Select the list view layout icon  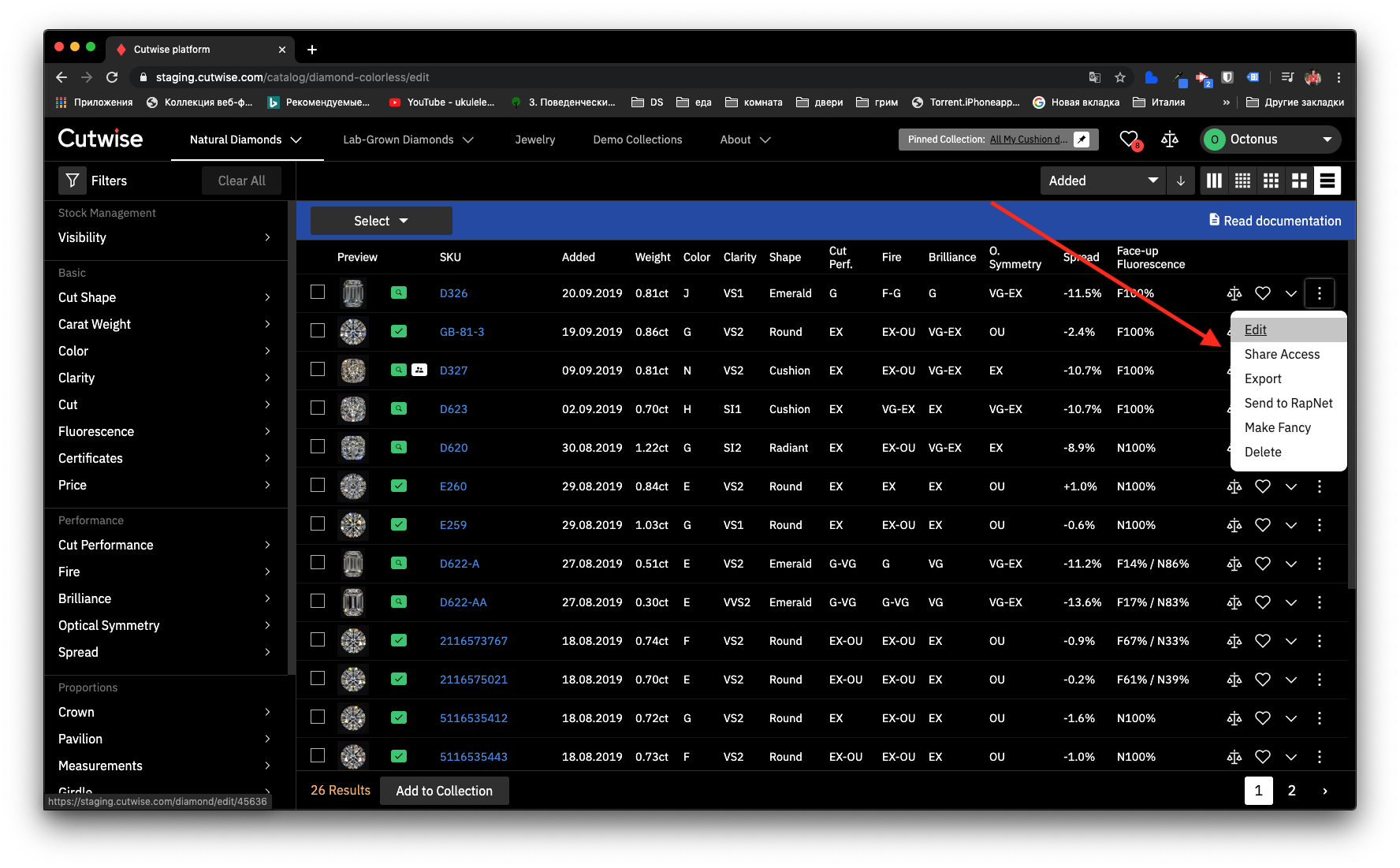(1327, 181)
